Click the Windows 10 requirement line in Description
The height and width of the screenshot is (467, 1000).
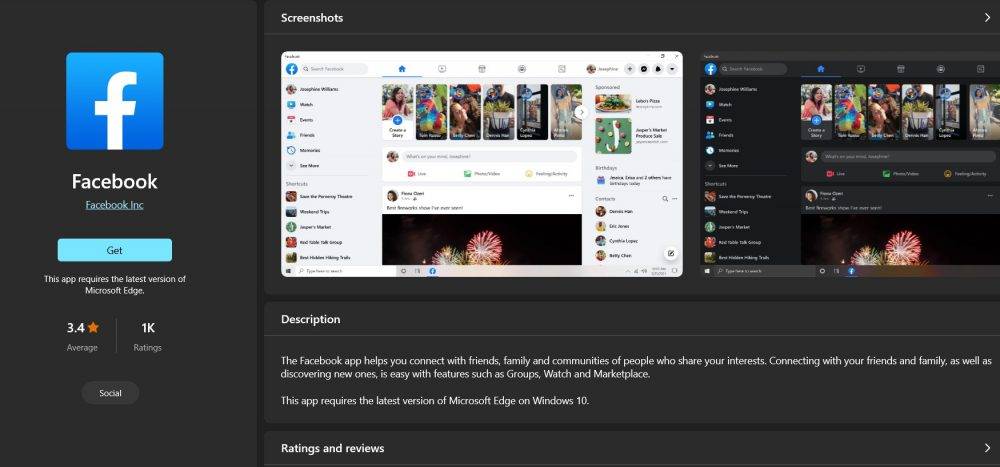pos(435,401)
